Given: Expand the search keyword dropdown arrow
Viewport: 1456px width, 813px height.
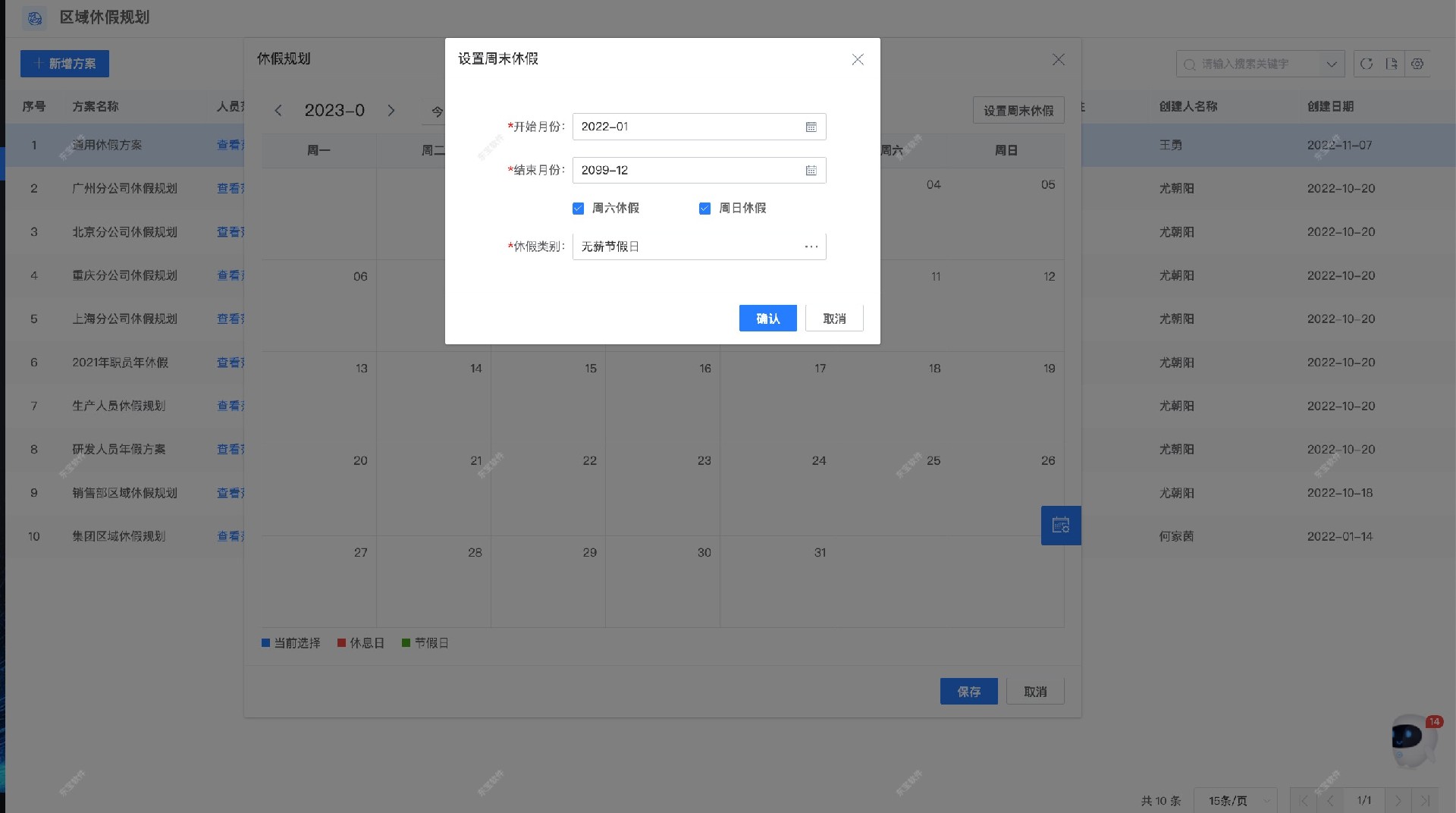Looking at the screenshot, I should 1332,64.
